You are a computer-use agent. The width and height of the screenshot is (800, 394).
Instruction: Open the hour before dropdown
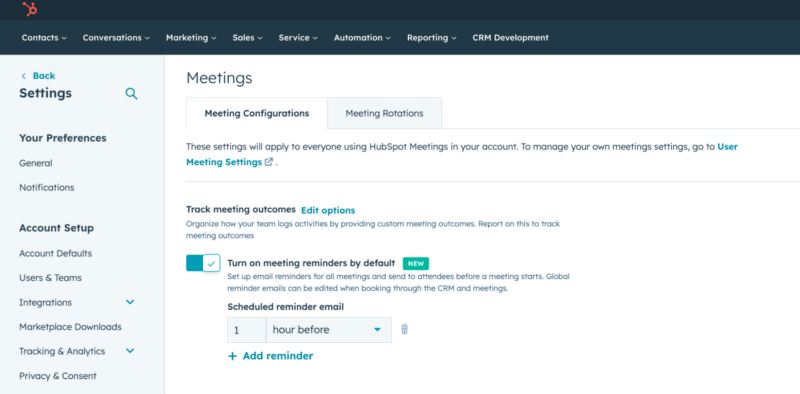click(329, 330)
